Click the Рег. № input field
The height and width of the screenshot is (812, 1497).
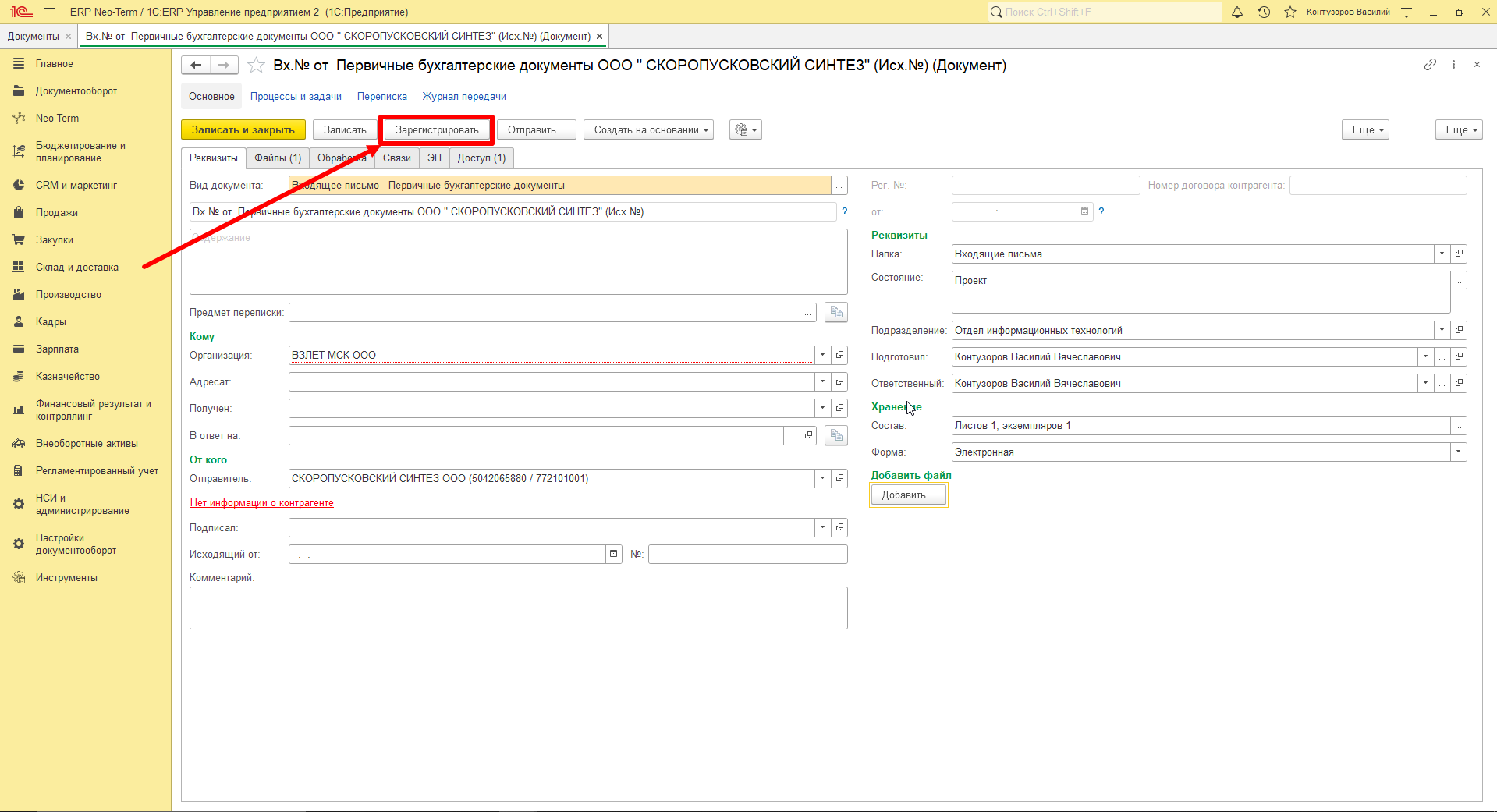click(1046, 185)
